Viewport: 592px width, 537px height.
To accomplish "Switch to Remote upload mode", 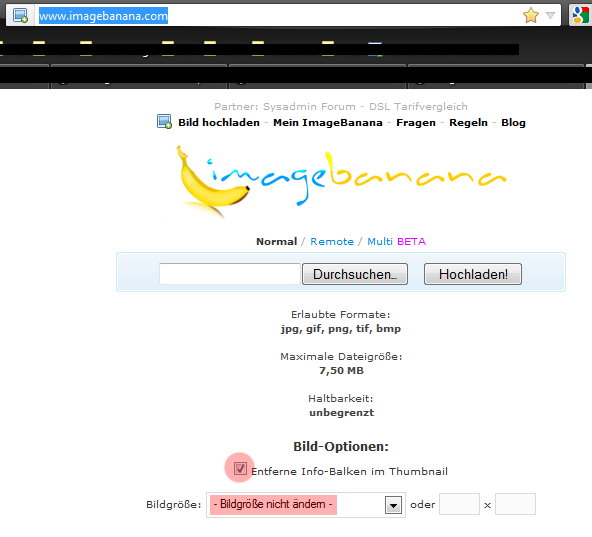I will pyautogui.click(x=332, y=241).
